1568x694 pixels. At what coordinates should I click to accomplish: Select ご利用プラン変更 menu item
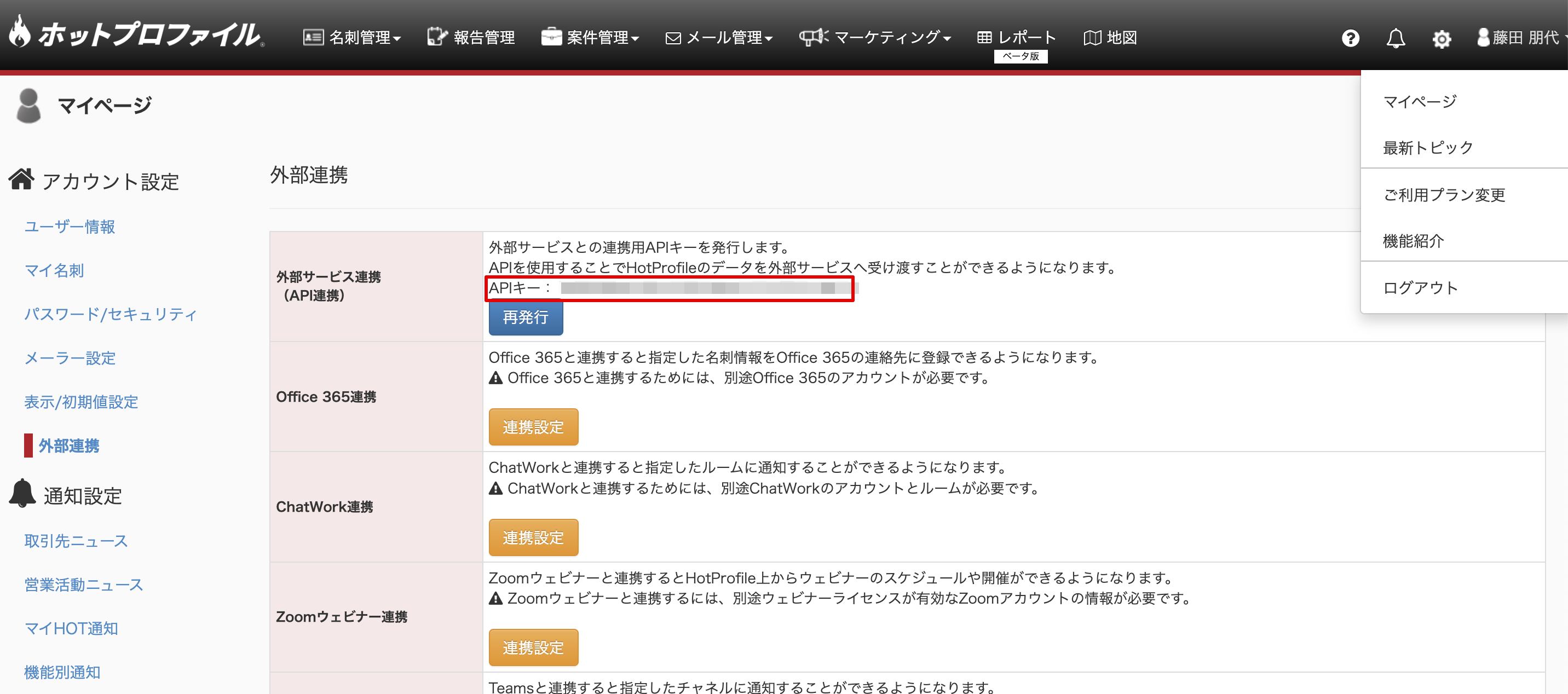coord(1444,195)
